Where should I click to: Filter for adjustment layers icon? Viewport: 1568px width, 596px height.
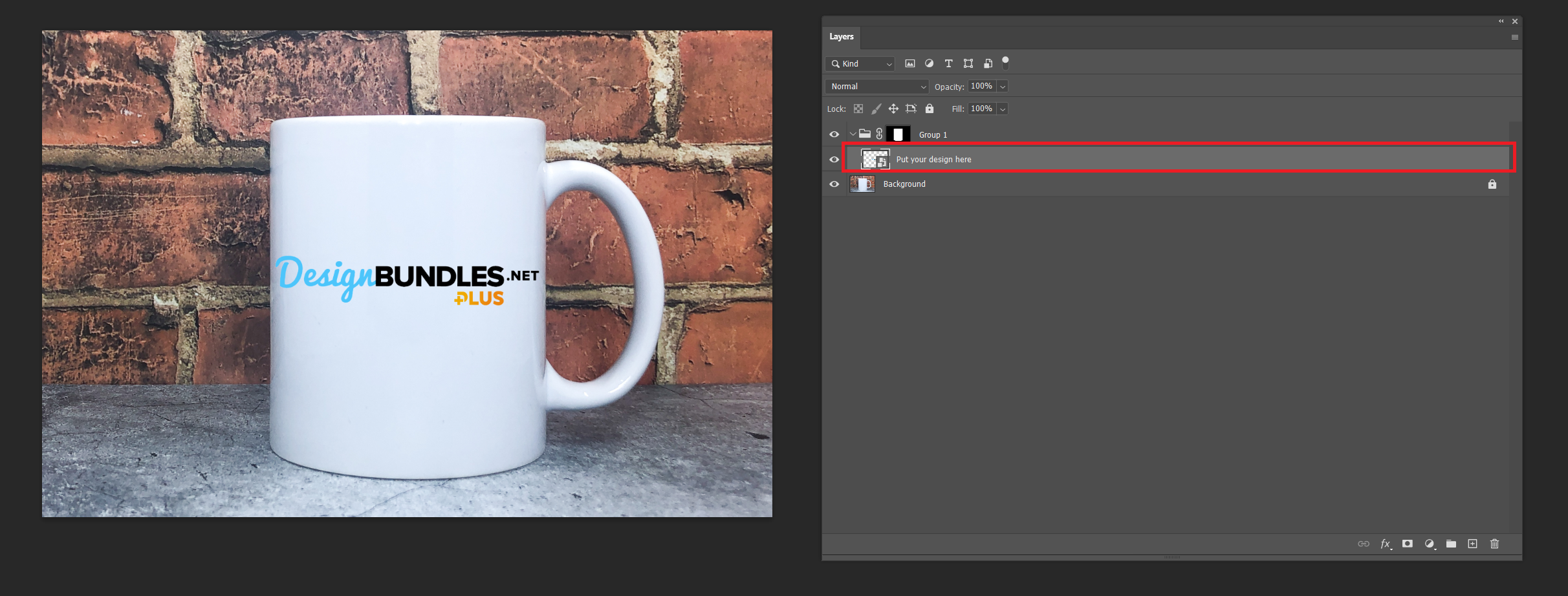point(929,63)
